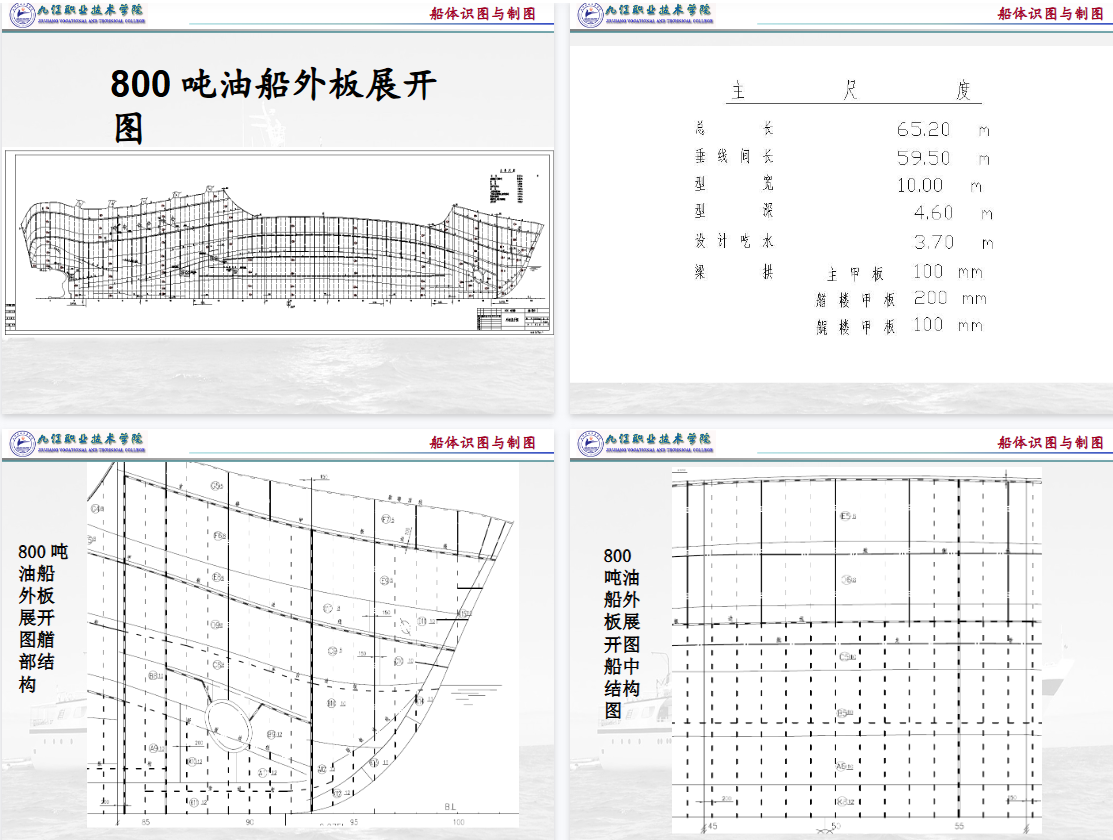Select the 总长 65.20 m value
The width and height of the screenshot is (1113, 840).
click(x=943, y=129)
